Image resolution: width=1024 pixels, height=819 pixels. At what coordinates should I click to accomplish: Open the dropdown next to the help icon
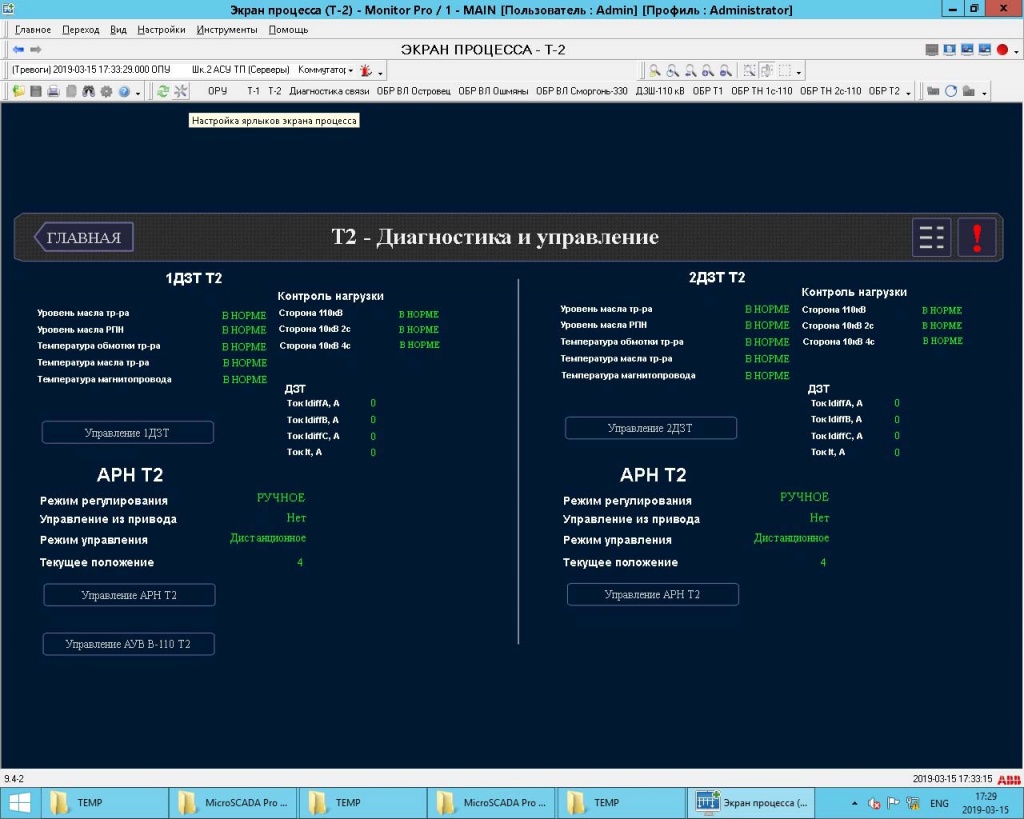[x=137, y=91]
